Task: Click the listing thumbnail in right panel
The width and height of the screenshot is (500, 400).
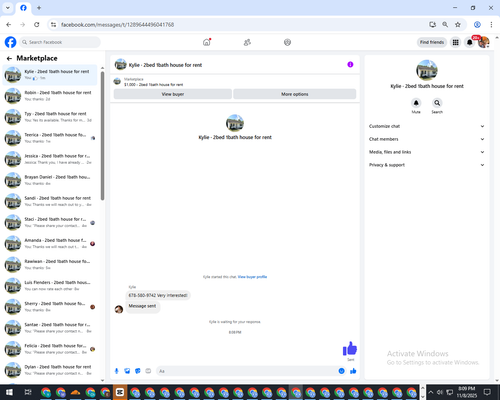Action: pyautogui.click(x=427, y=70)
